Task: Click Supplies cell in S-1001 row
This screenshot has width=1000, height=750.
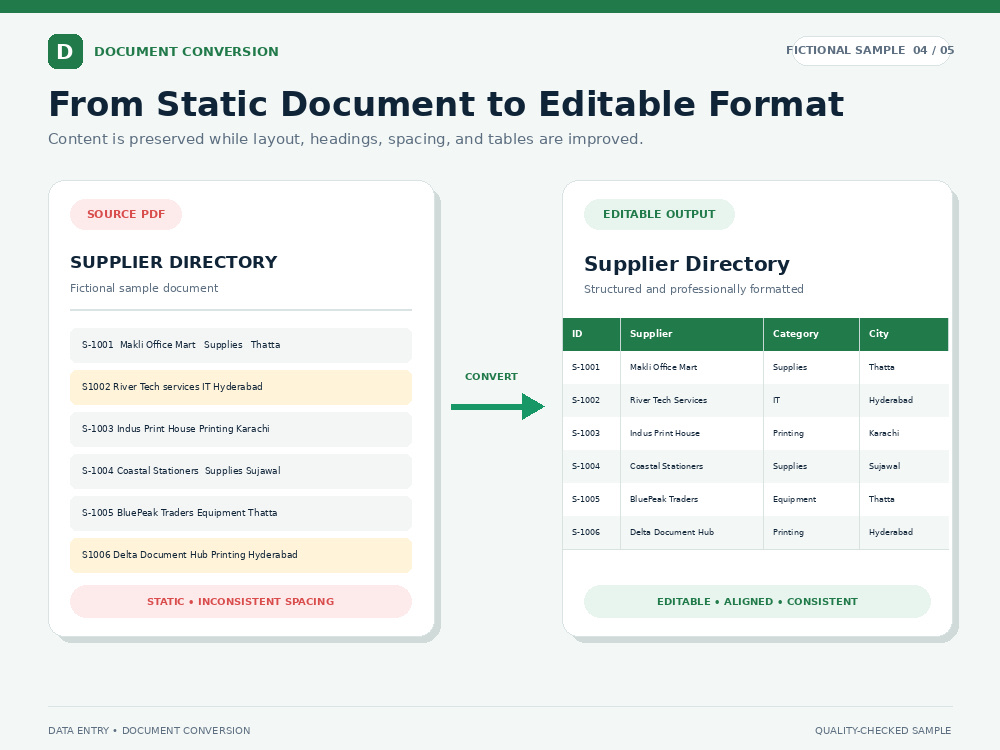Action: pyautogui.click(x=811, y=367)
